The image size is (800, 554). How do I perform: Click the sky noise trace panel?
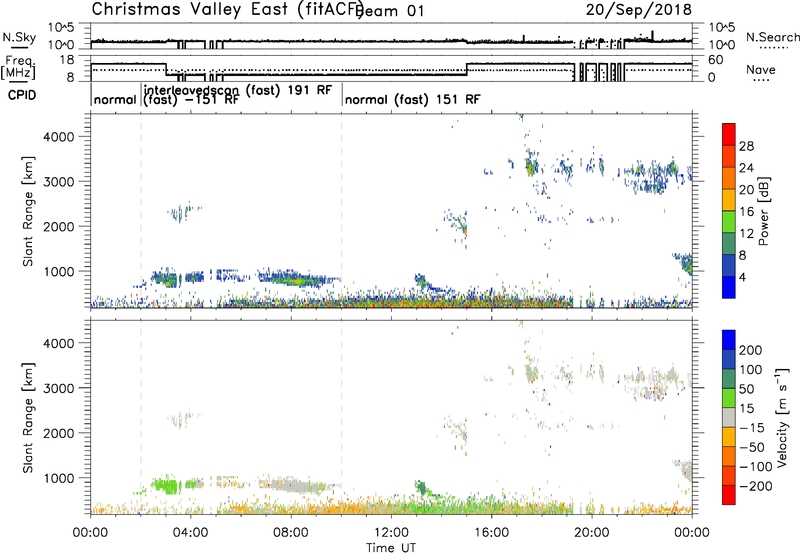[391, 36]
